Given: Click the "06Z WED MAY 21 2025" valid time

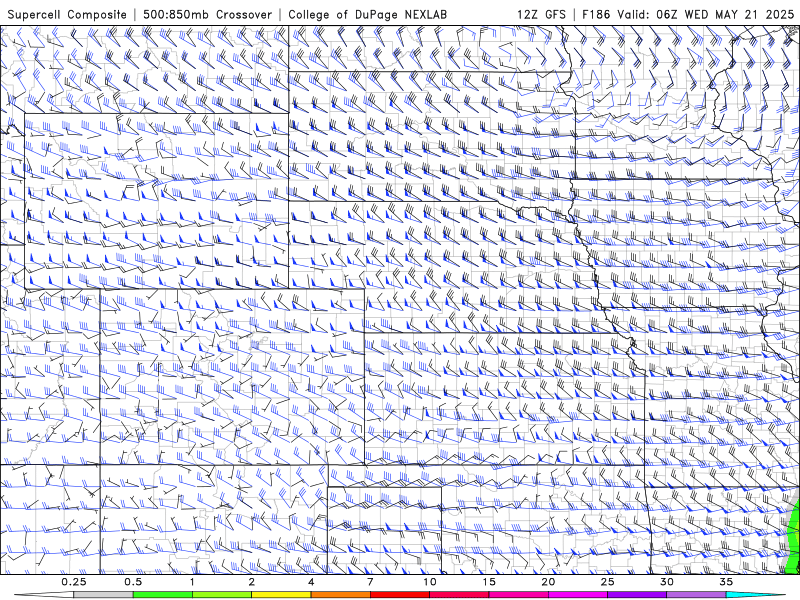Looking at the screenshot, I should click(726, 14).
